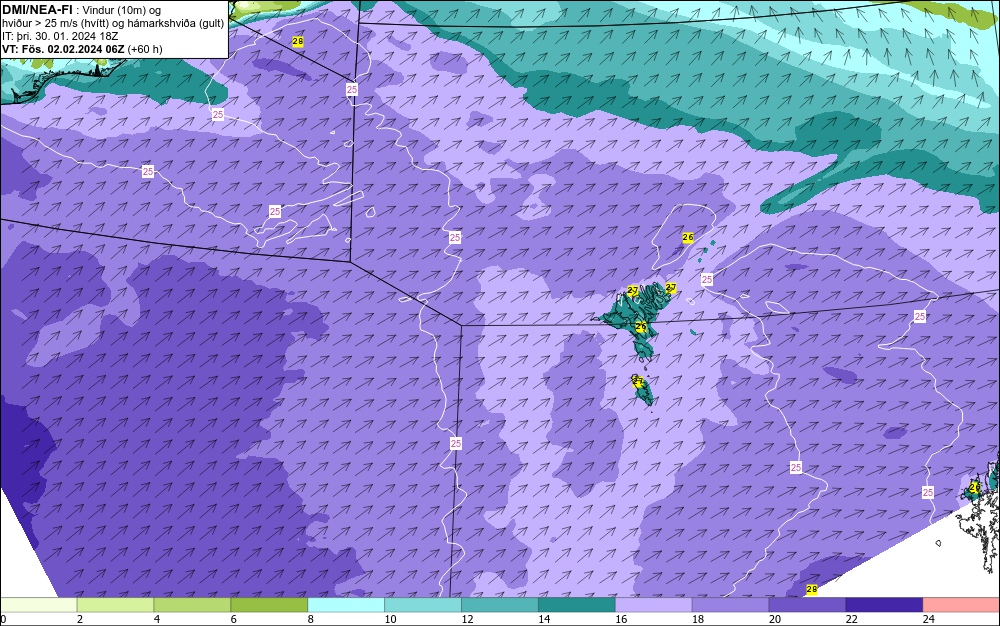Click the yellow 26 marker on the central Faroe Islands

click(x=641, y=326)
